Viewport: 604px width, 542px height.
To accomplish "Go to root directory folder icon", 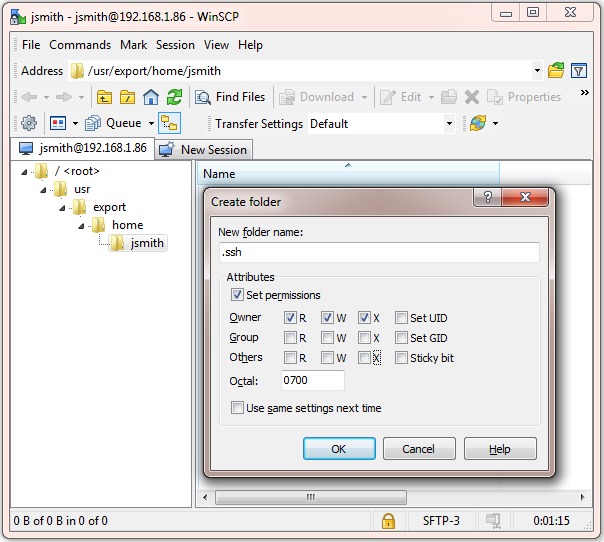I will tap(128, 97).
